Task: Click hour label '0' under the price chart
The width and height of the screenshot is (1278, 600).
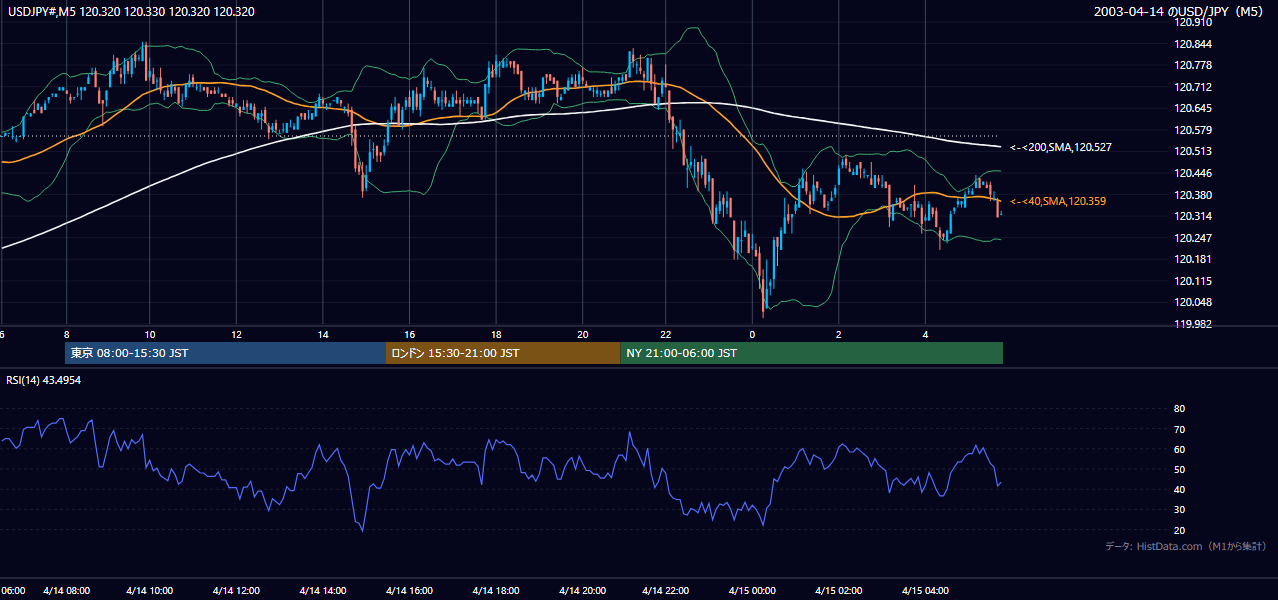Action: click(752, 334)
